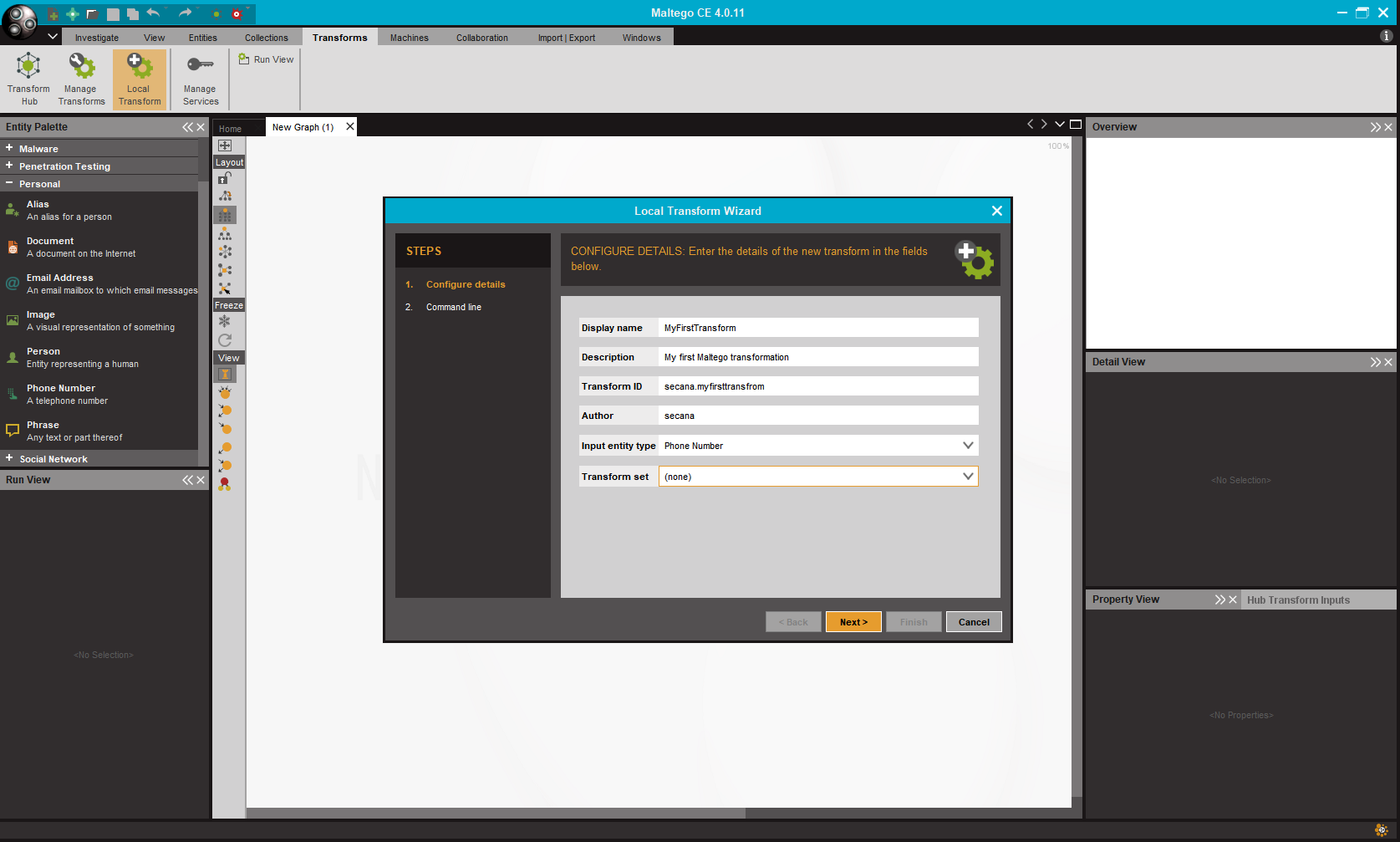1400x842 pixels.
Task: Select the hierarchical layout icon
Action: (x=225, y=233)
